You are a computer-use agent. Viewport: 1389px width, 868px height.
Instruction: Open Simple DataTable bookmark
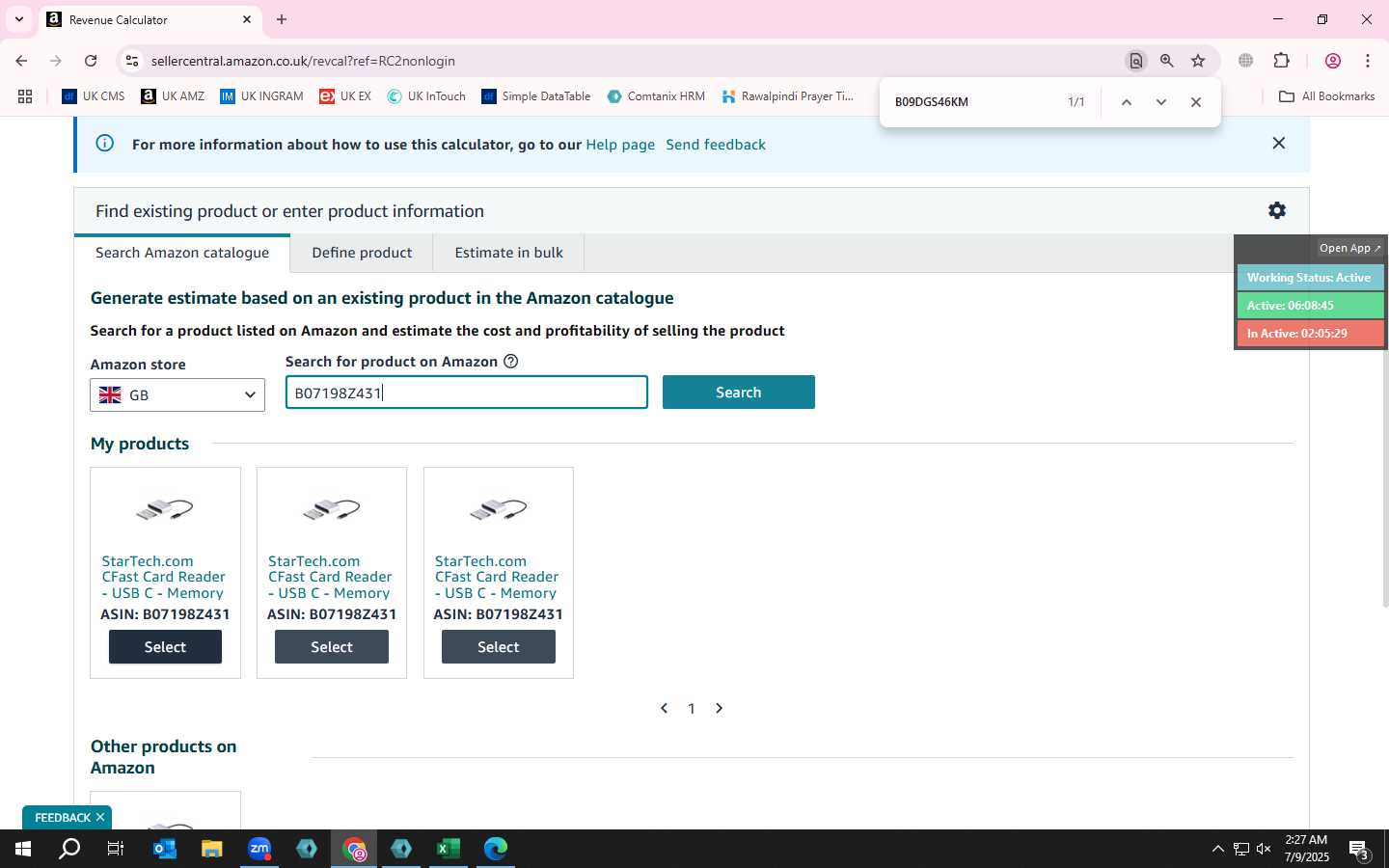click(x=535, y=96)
